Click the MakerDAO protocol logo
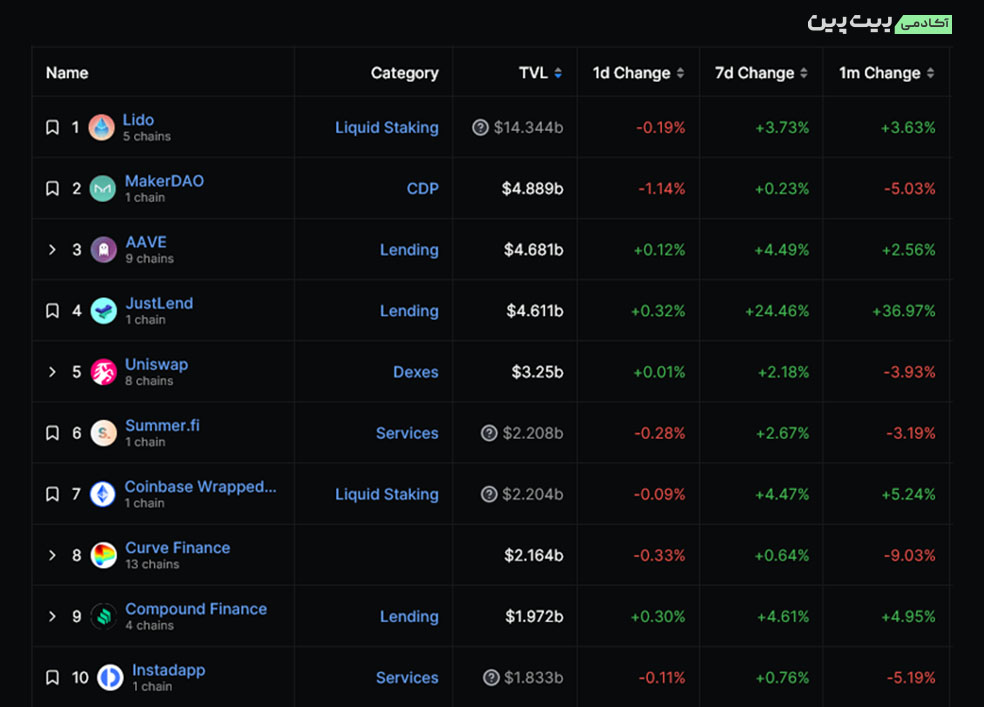Screen dimensions: 984x707 tap(102, 188)
